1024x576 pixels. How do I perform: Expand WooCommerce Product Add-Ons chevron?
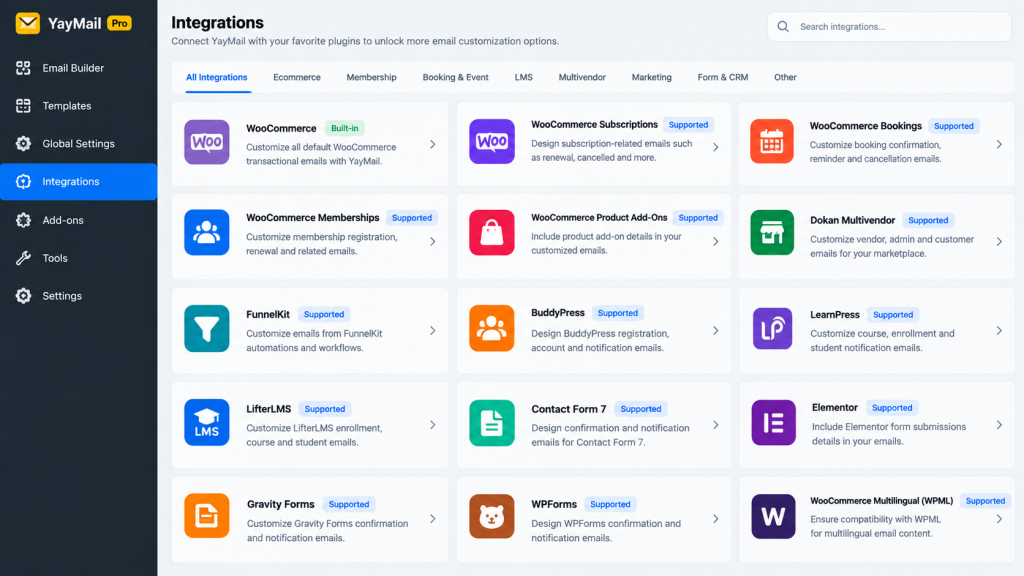(716, 242)
